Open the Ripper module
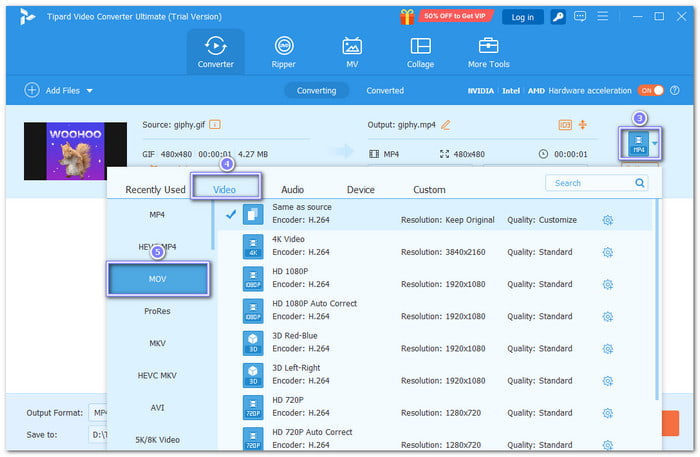Screen dimensions: 700x457 [x=283, y=52]
